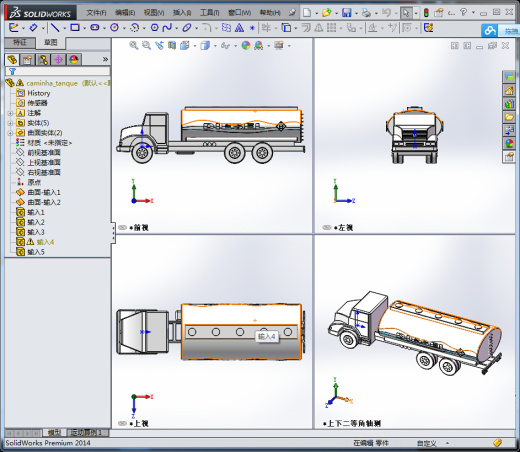Image resolution: width=520 pixels, height=452 pixels.
Task: Click the Edit Appearance color ball
Action: pyautogui.click(x=246, y=46)
